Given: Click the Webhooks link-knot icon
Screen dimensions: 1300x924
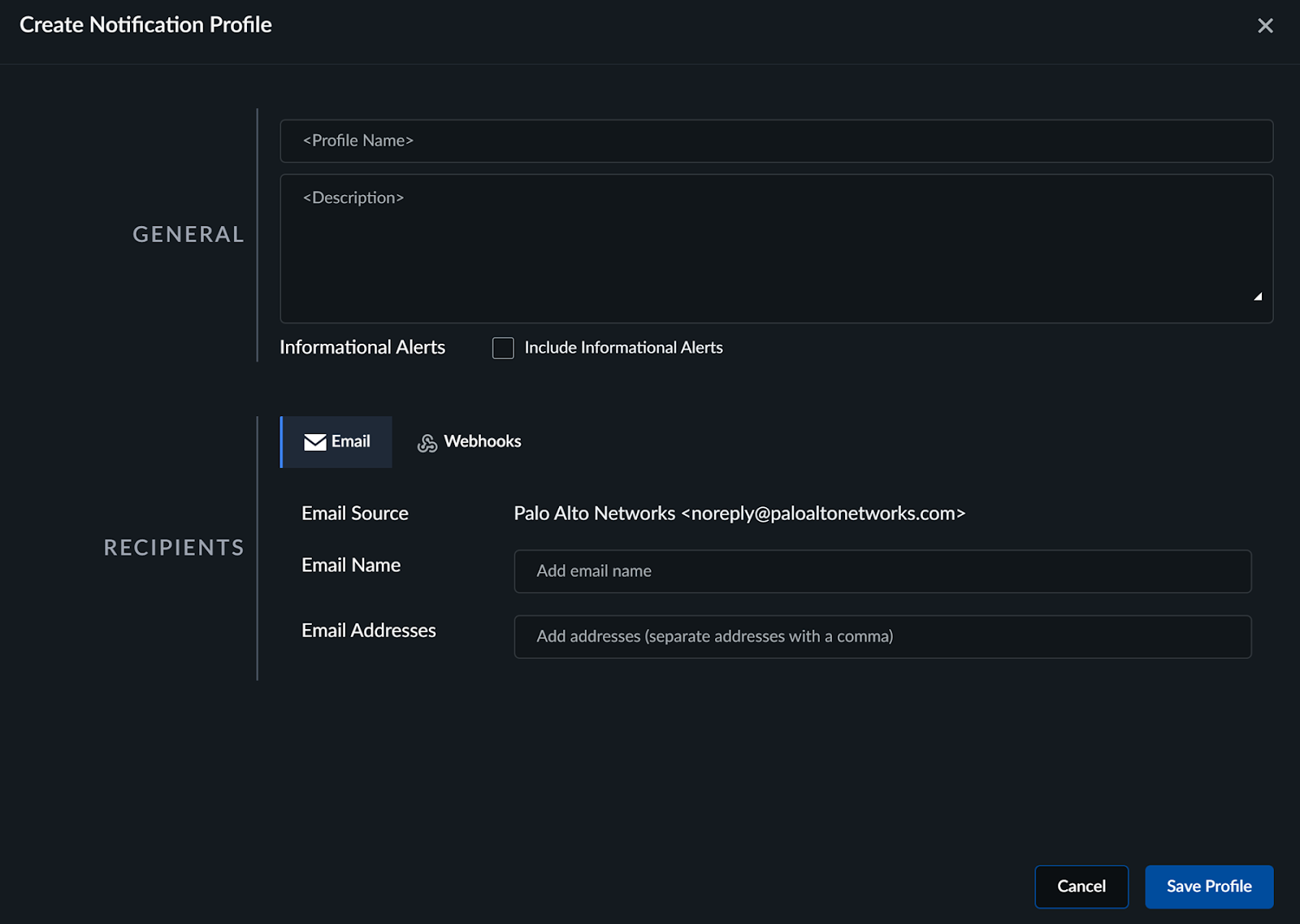Looking at the screenshot, I should click(427, 443).
